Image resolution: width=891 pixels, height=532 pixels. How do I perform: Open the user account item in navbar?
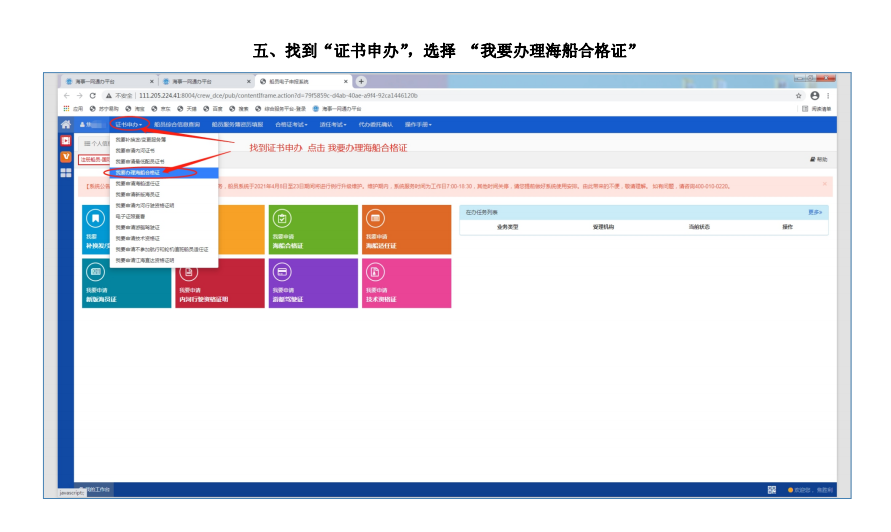[x=91, y=124]
